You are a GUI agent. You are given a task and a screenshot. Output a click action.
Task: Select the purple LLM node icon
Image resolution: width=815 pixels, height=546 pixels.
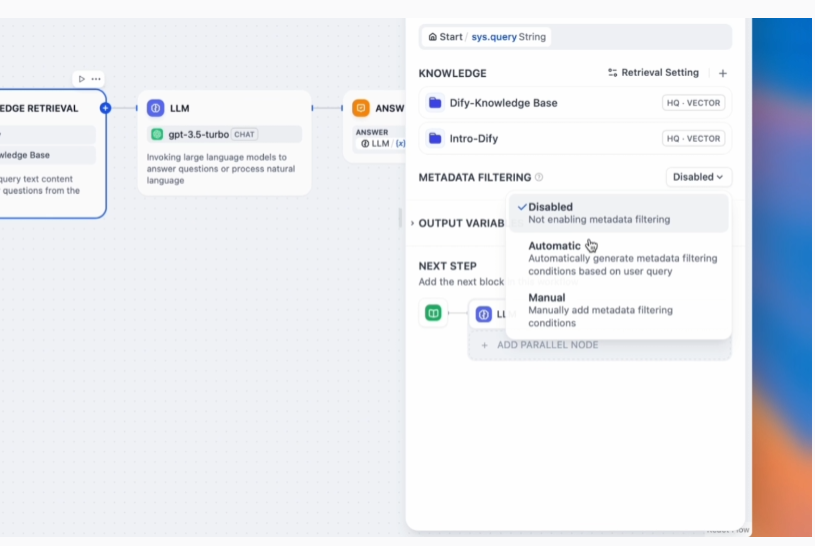click(x=156, y=108)
